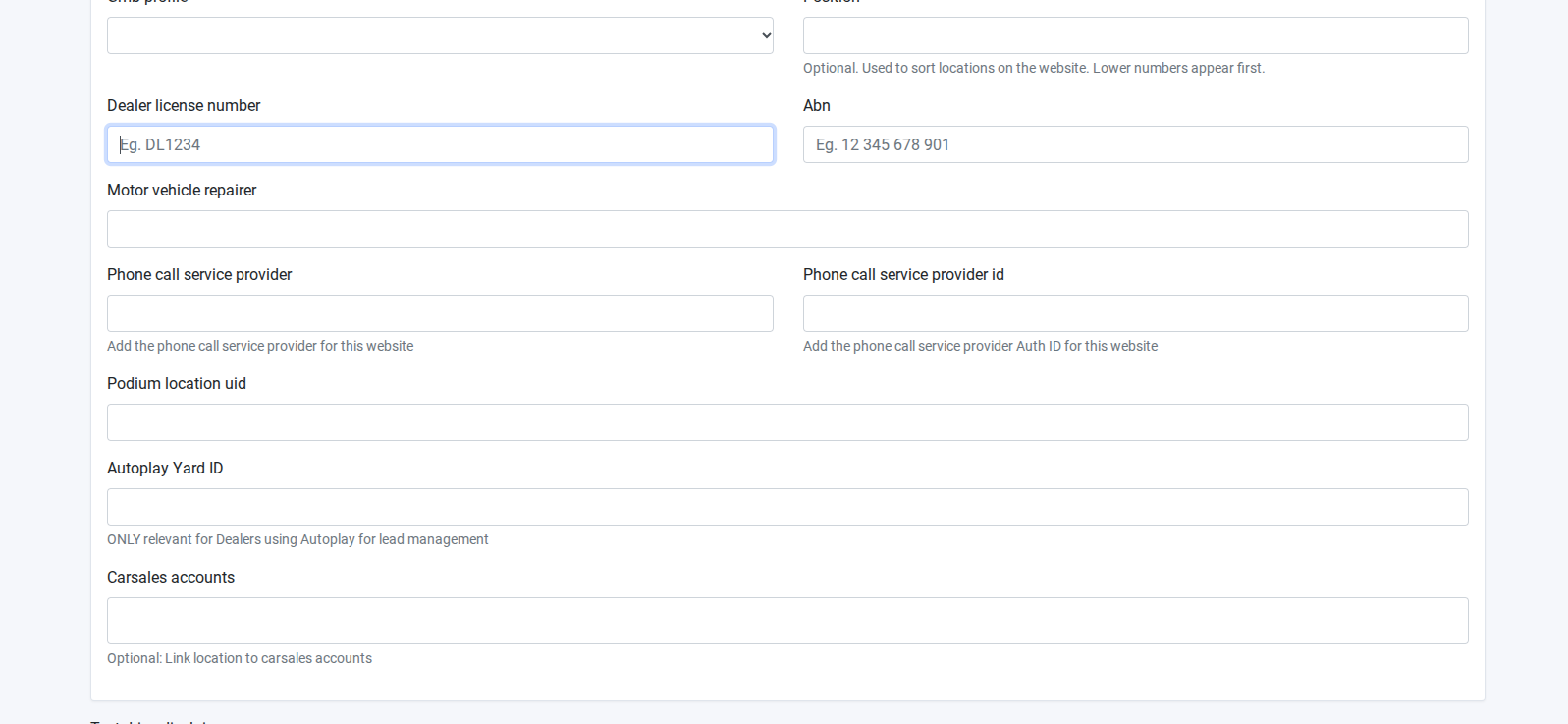Click the 'Abn' field label
The width and height of the screenshot is (1568, 724).
coord(816,105)
